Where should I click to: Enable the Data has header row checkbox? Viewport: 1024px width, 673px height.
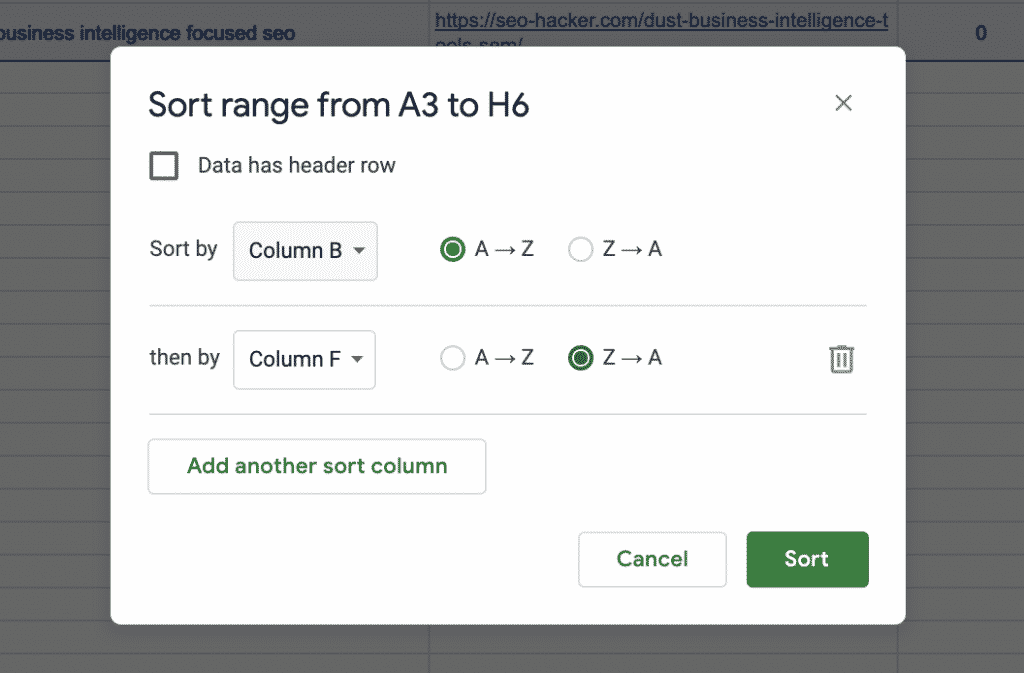click(164, 166)
